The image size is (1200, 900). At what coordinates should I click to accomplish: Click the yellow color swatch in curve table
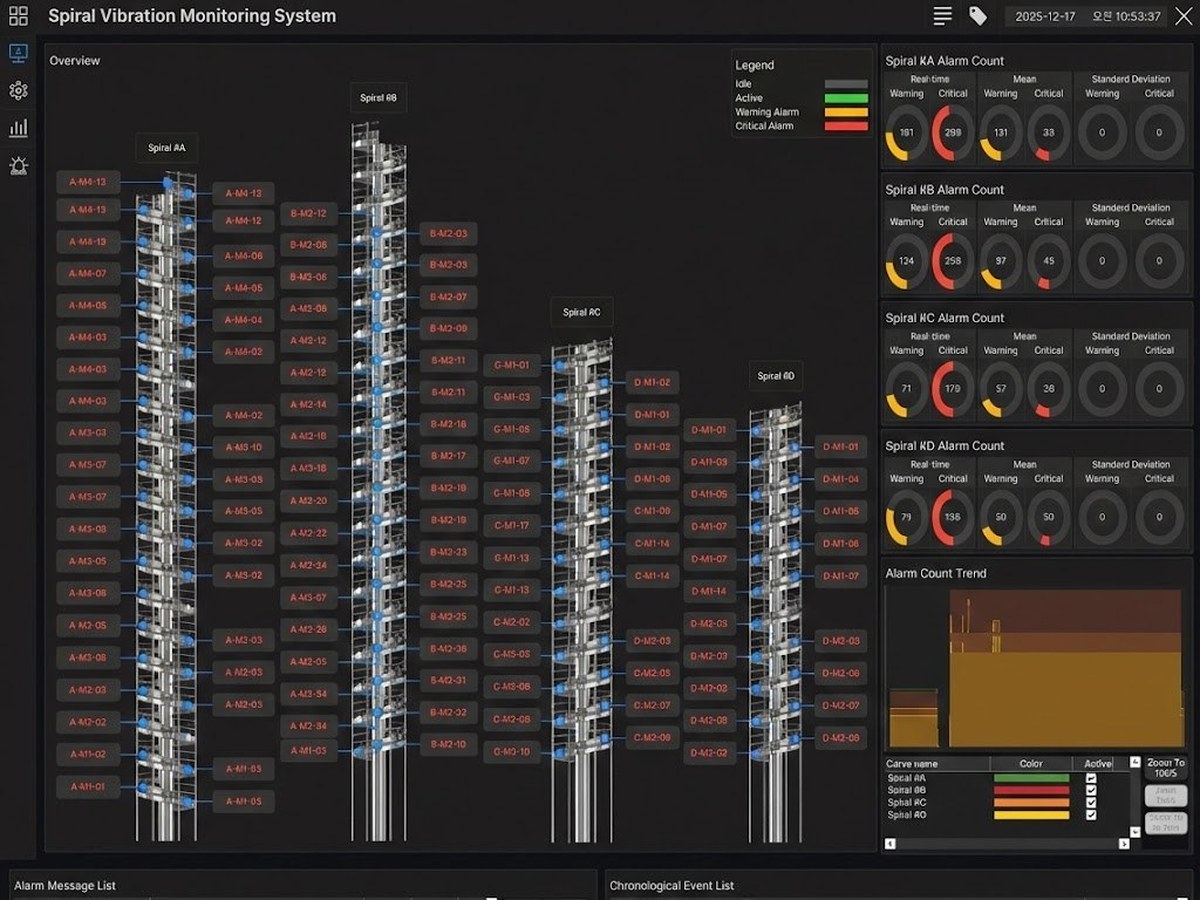point(1030,815)
